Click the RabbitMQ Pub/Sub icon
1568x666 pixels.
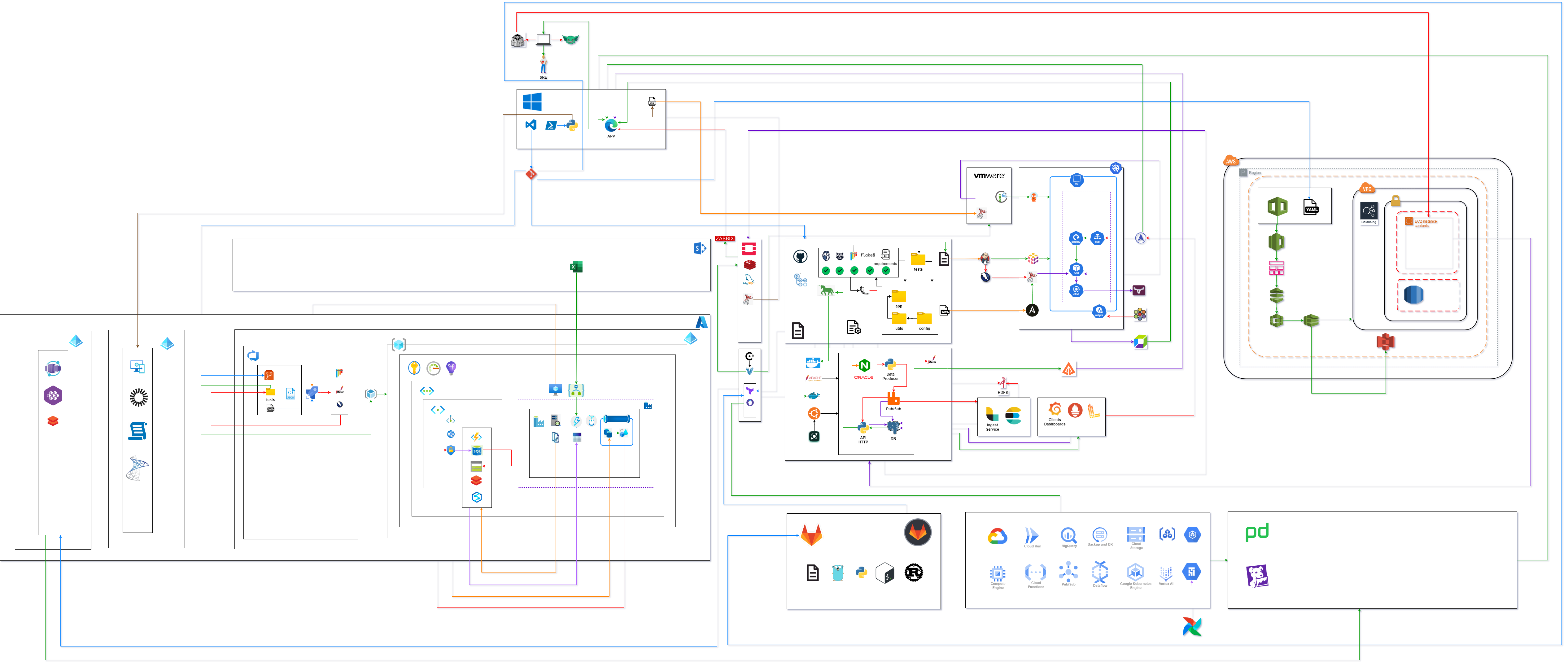[x=893, y=398]
